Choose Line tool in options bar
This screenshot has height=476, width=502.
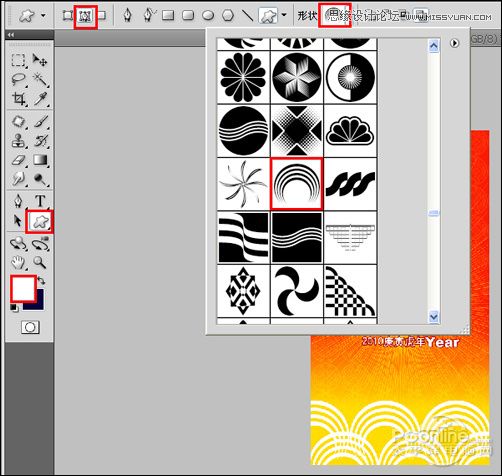(x=247, y=15)
